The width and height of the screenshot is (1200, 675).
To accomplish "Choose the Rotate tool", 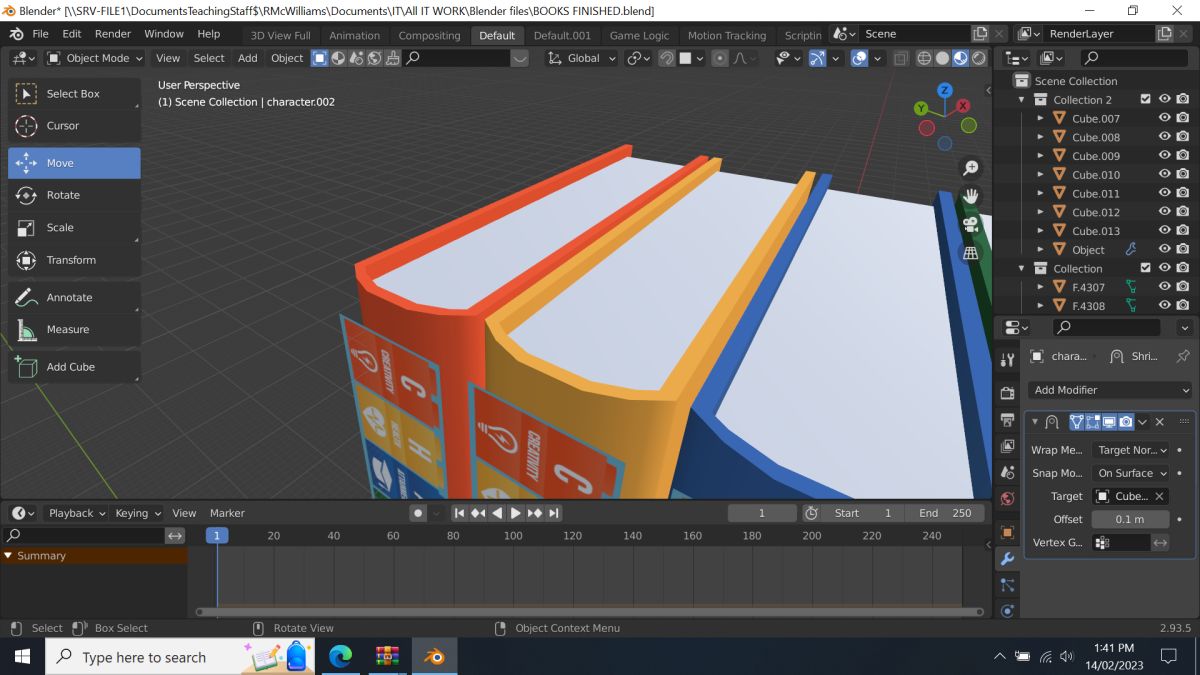I will point(74,195).
